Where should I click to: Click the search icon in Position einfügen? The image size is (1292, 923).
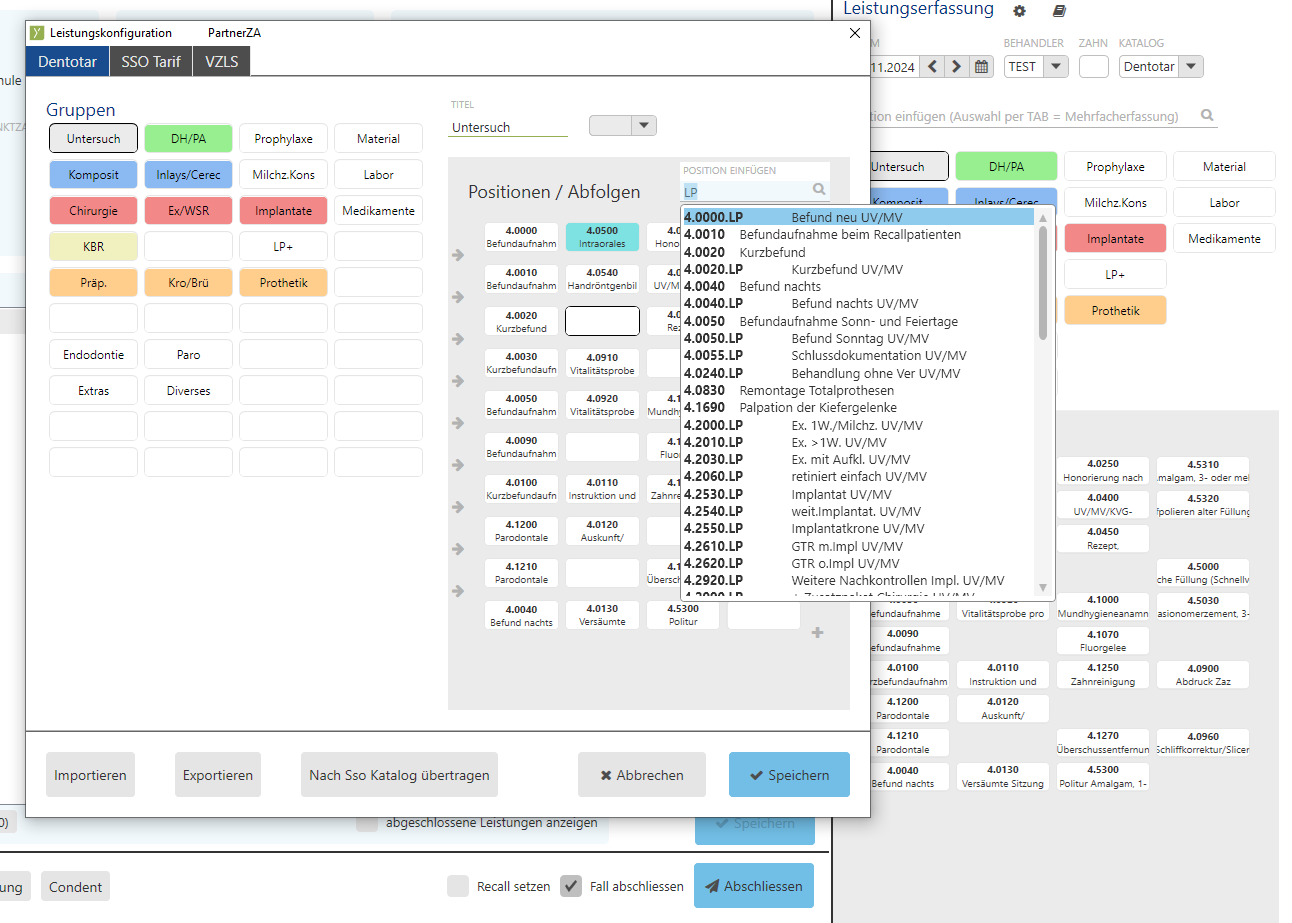click(x=819, y=189)
